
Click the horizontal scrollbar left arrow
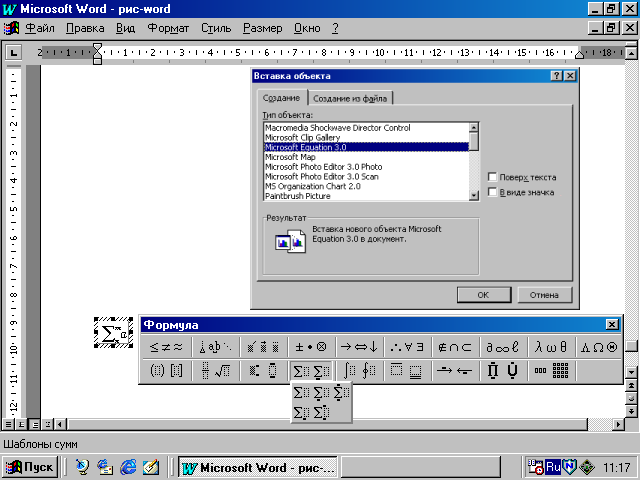tap(60, 424)
